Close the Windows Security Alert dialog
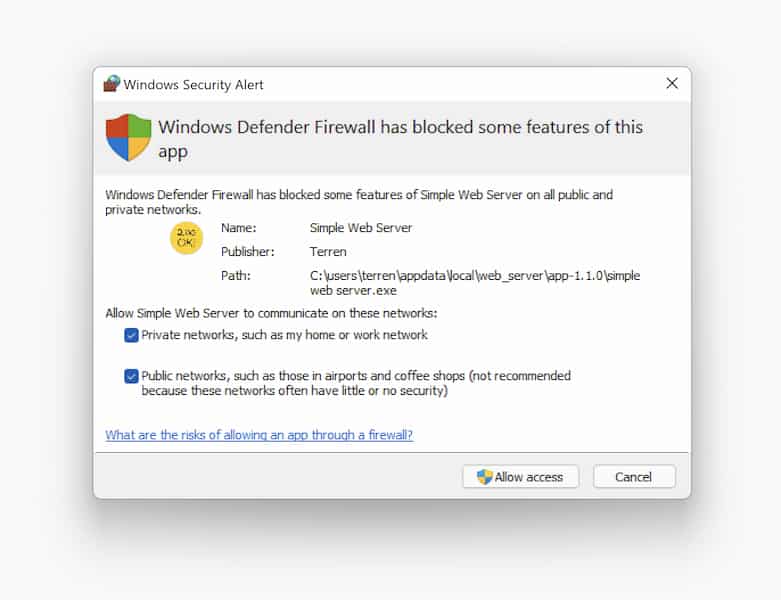The height and width of the screenshot is (600, 781). coord(672,84)
